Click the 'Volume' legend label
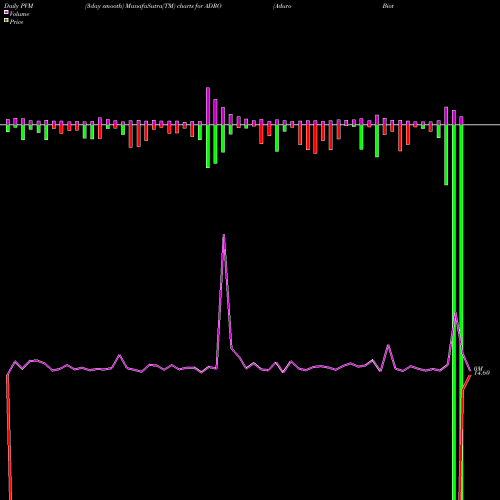 (19, 14)
